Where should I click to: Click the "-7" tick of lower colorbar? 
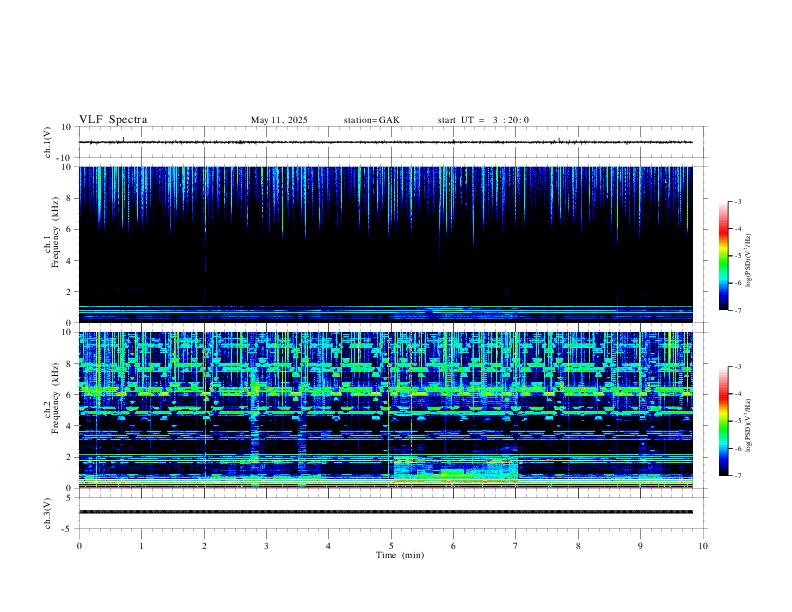tap(737, 476)
